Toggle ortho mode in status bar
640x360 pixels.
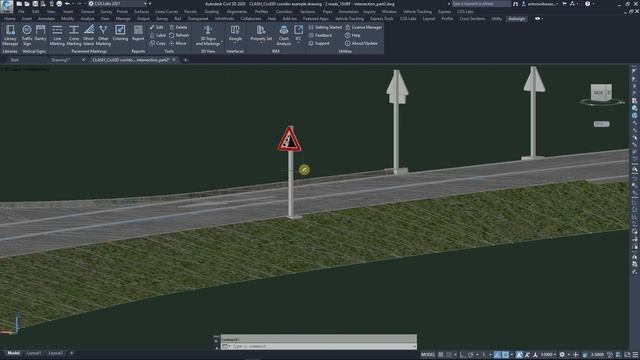click(463, 355)
